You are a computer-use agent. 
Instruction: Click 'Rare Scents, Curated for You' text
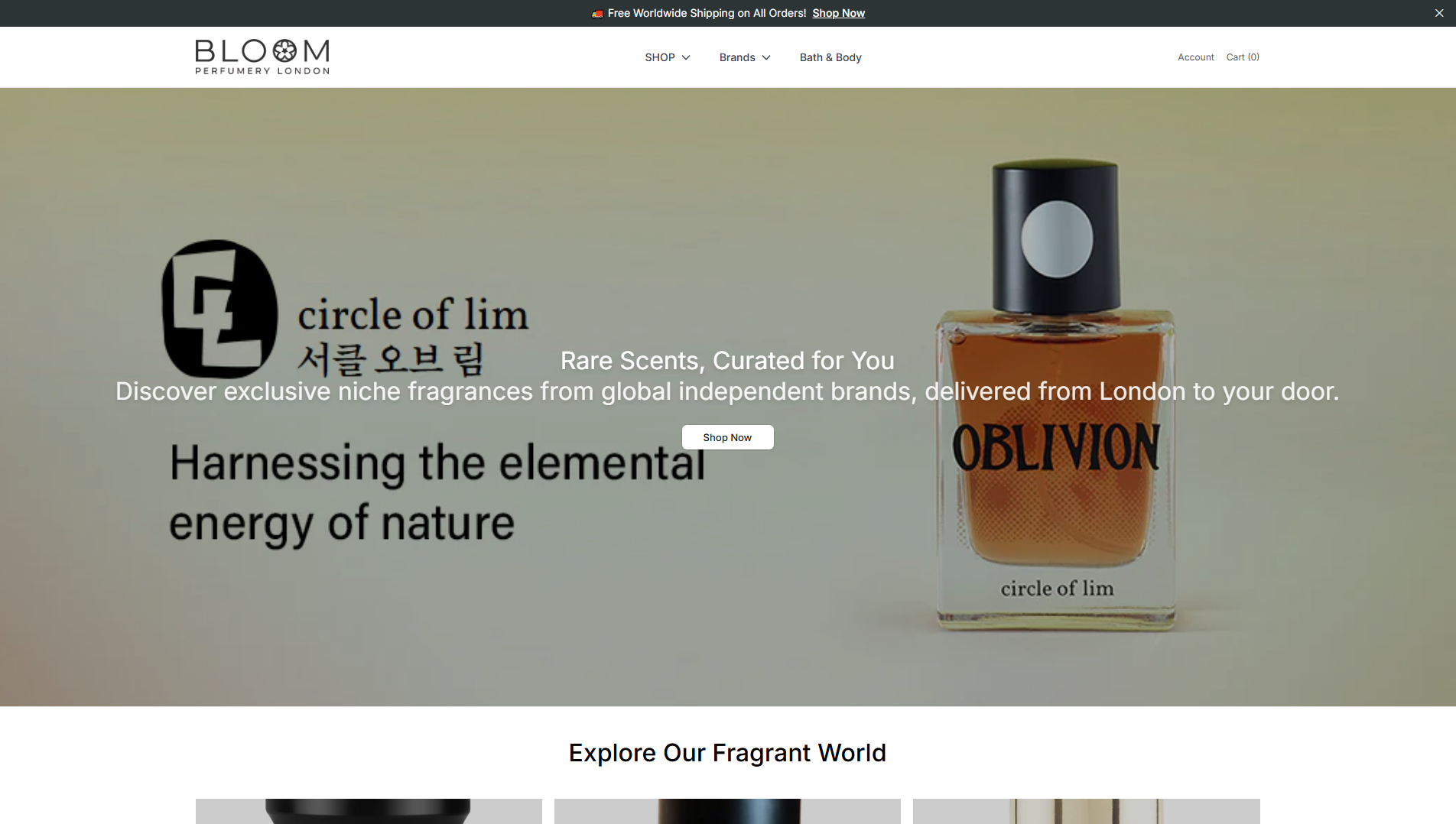coord(727,360)
